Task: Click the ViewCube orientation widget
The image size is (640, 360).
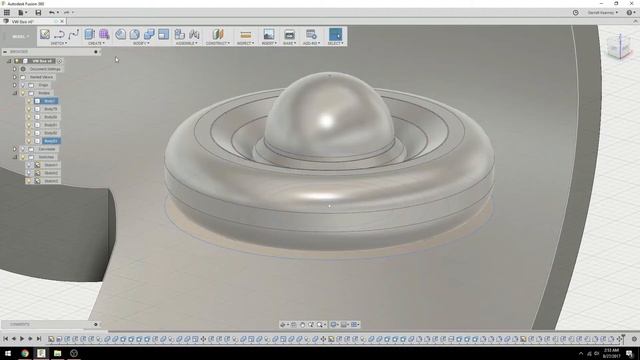Action: pos(619,46)
